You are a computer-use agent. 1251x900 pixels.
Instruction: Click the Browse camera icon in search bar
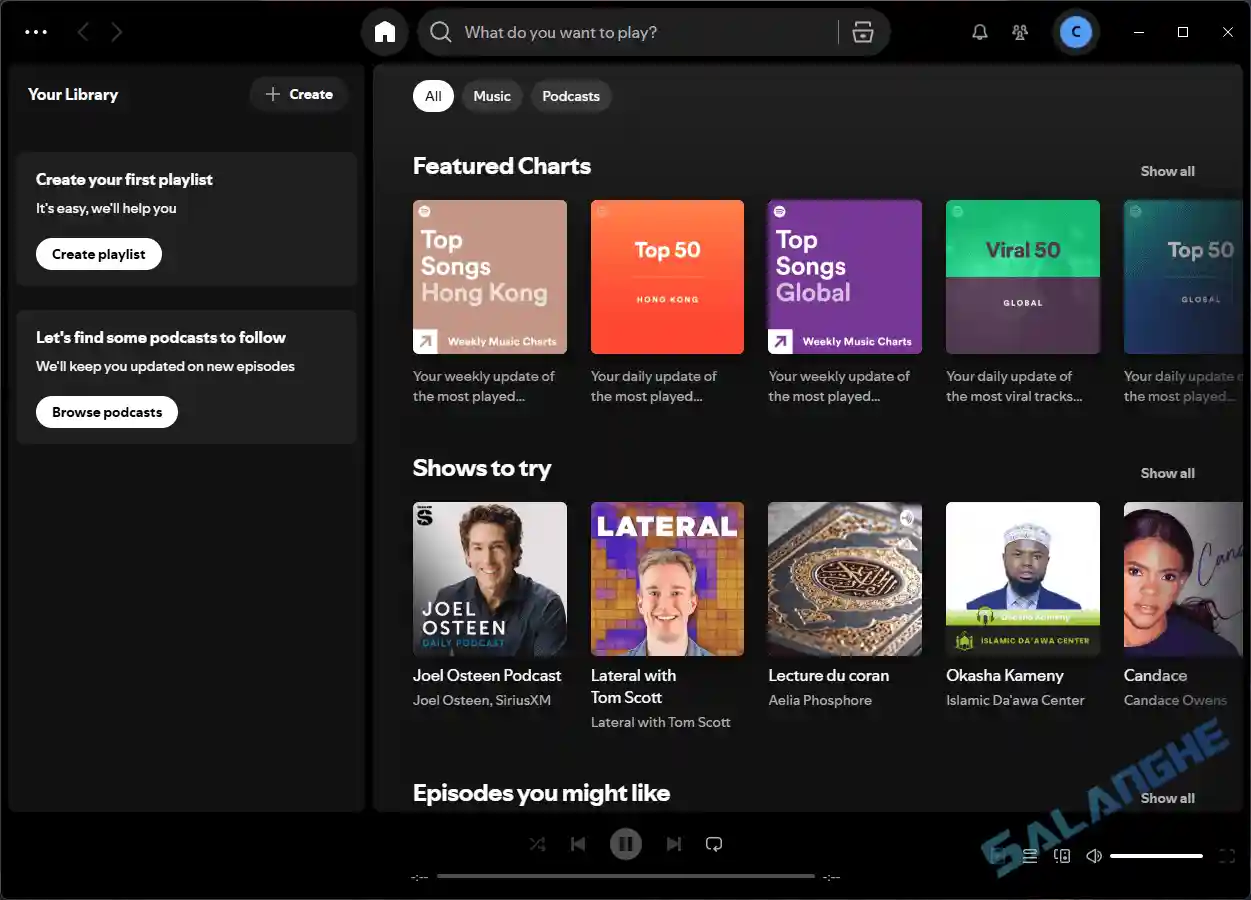[x=862, y=31]
